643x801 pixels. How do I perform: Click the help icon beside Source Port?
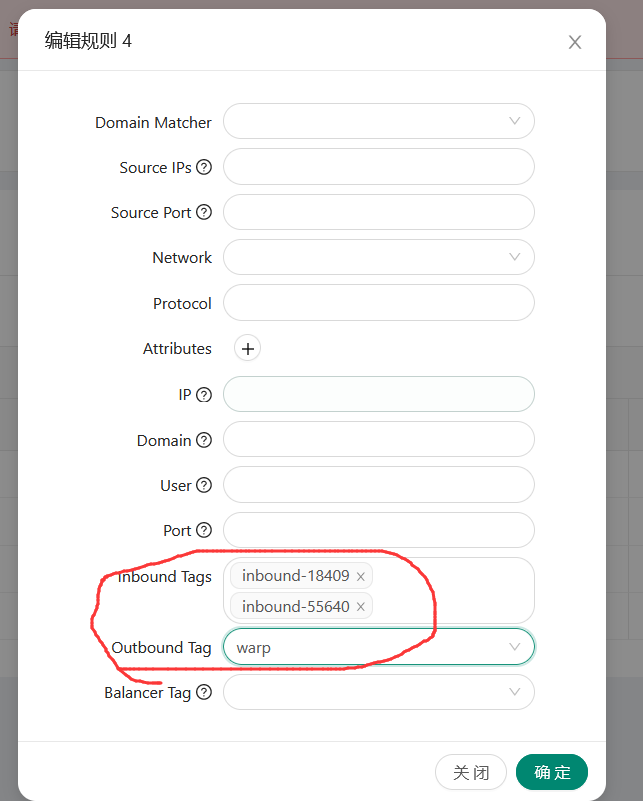[204, 213]
